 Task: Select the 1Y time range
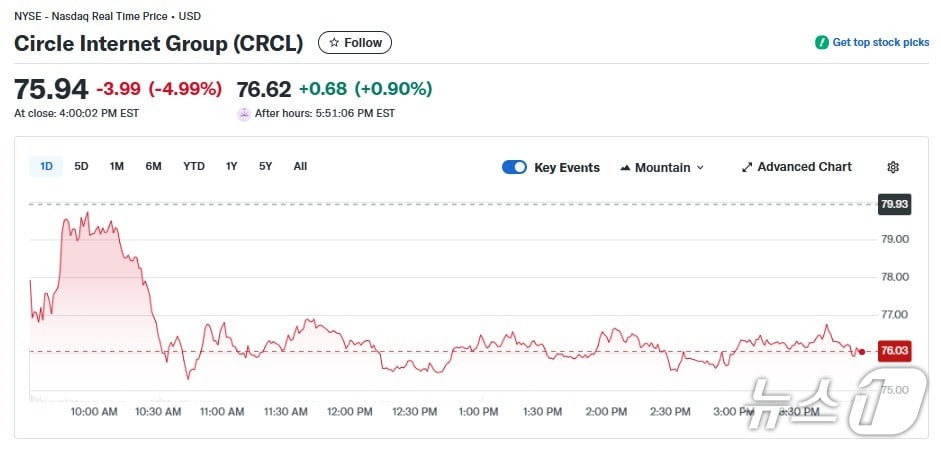coord(232,166)
